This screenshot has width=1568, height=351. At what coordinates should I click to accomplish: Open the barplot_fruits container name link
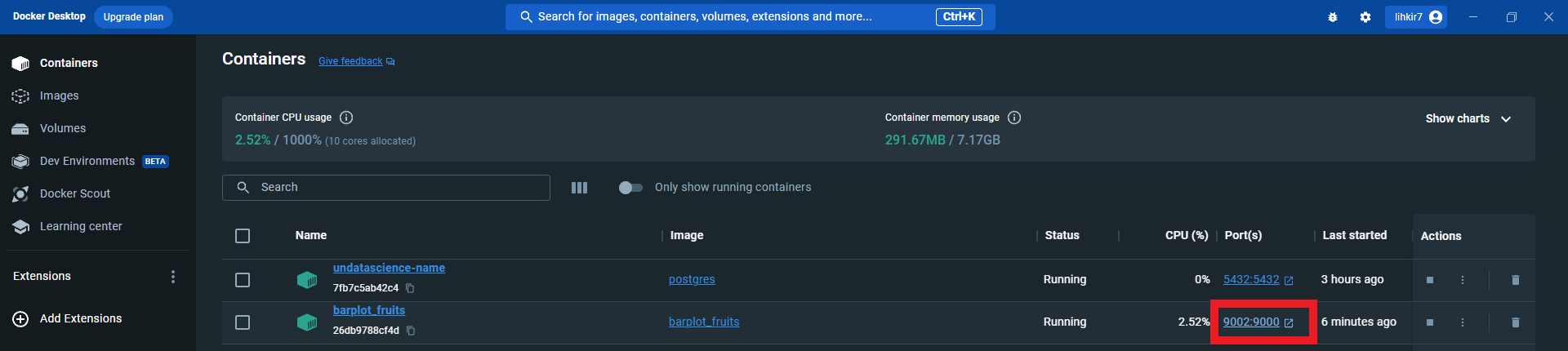pos(369,310)
